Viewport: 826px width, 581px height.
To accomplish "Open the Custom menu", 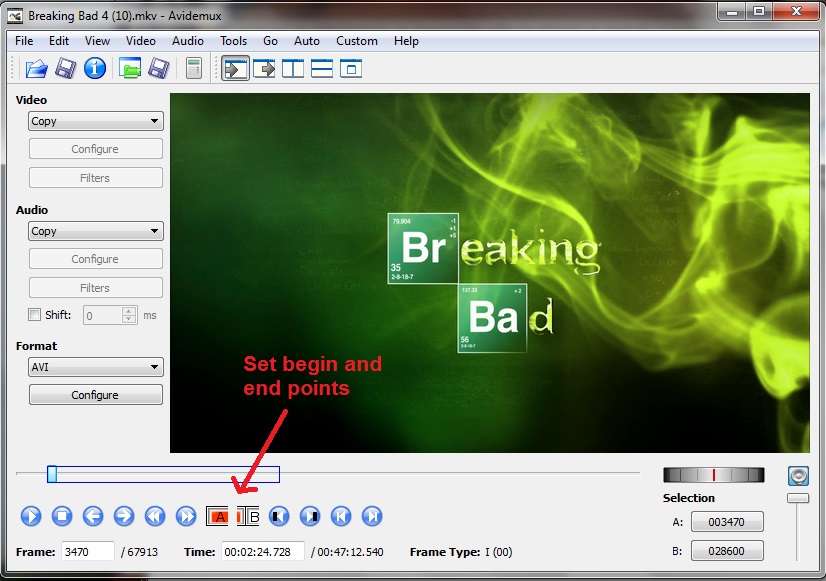I will coord(357,41).
